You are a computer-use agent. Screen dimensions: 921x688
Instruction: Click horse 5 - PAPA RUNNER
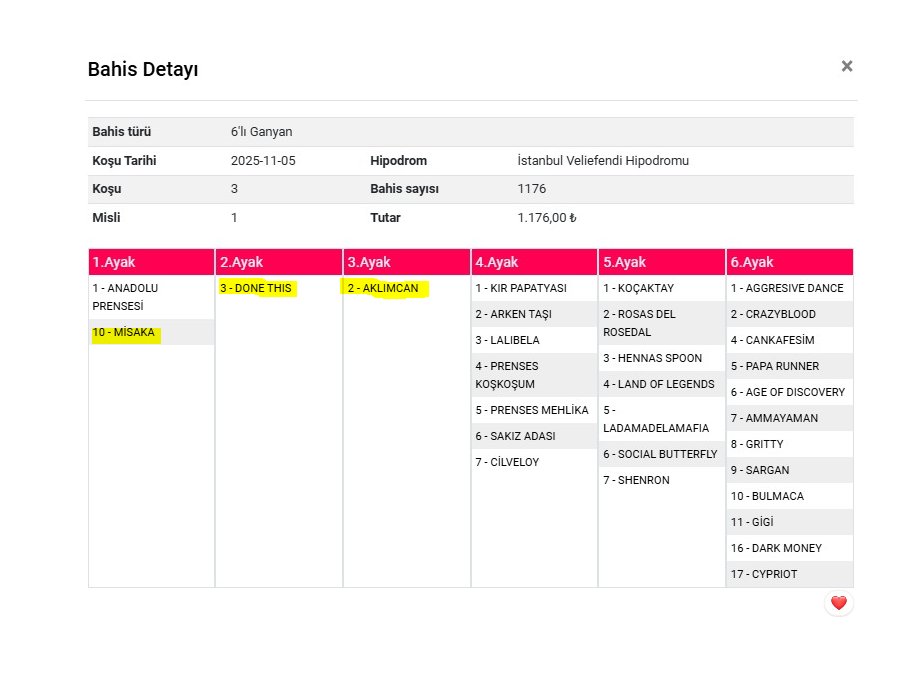[790, 366]
